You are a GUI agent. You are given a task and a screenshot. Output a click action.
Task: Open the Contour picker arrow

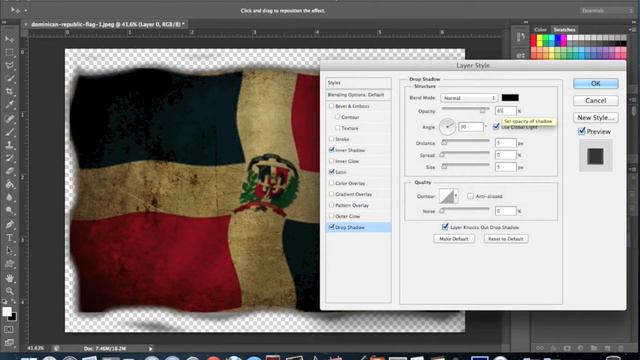(456, 196)
